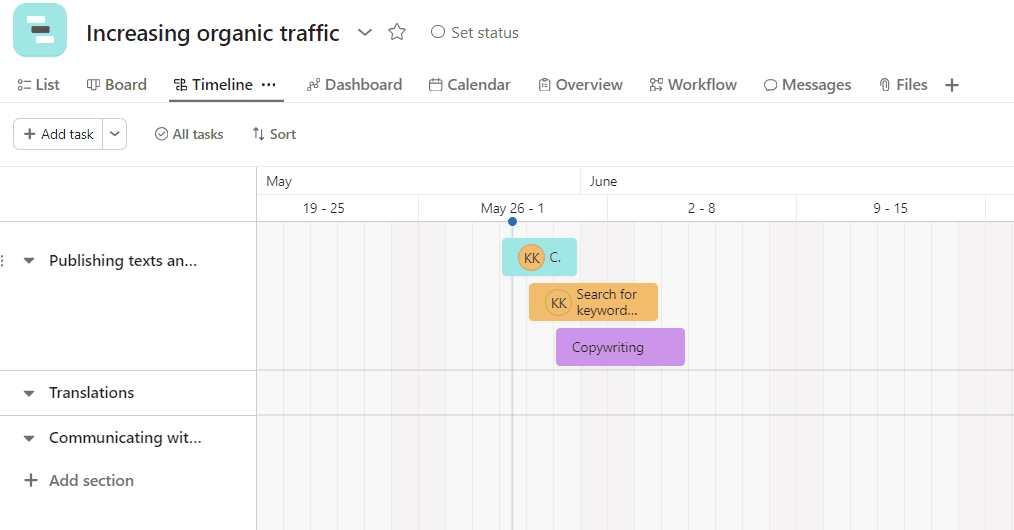
Task: Open the Files tab
Action: coord(903,85)
